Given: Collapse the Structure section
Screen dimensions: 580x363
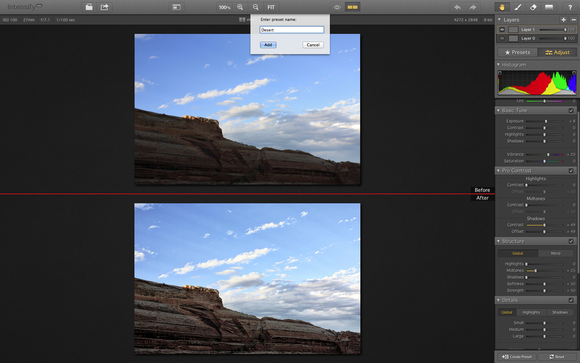Looking at the screenshot, I should (499, 241).
